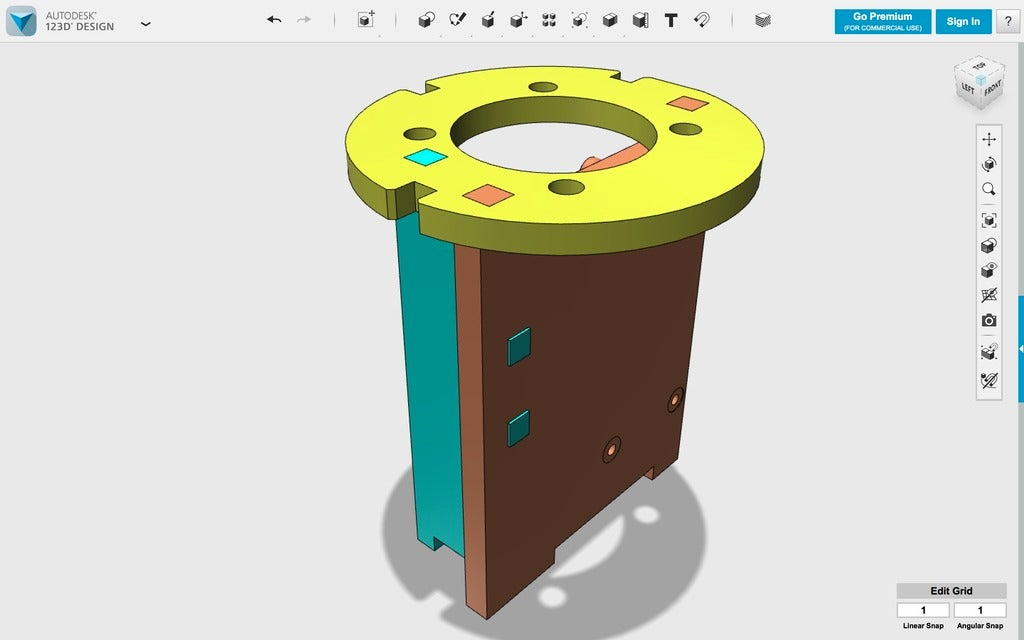Open the show/hide solids eye menu
Viewport: 1024px width, 640px height.
point(989,270)
